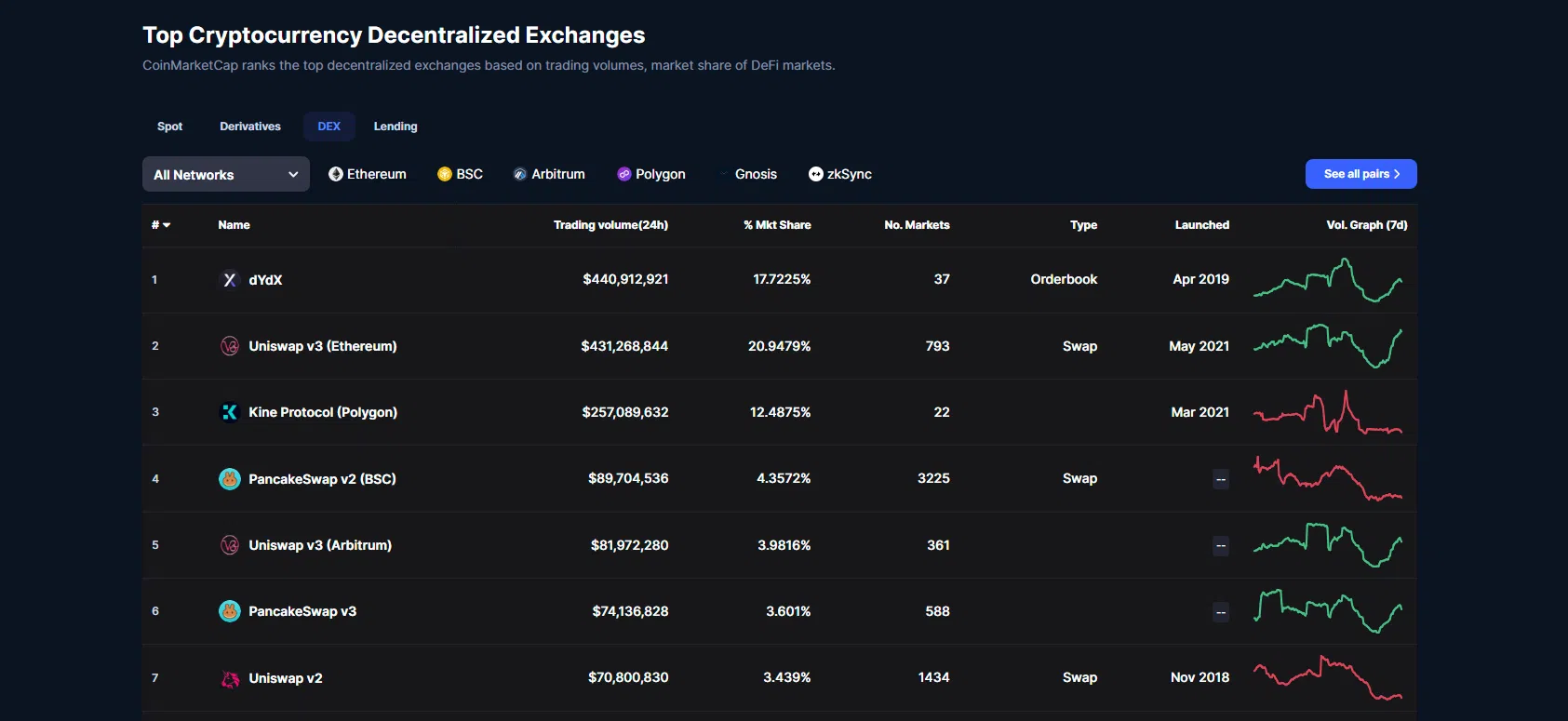Click the May 2021 launch date
The width and height of the screenshot is (1568, 721).
pos(1199,346)
